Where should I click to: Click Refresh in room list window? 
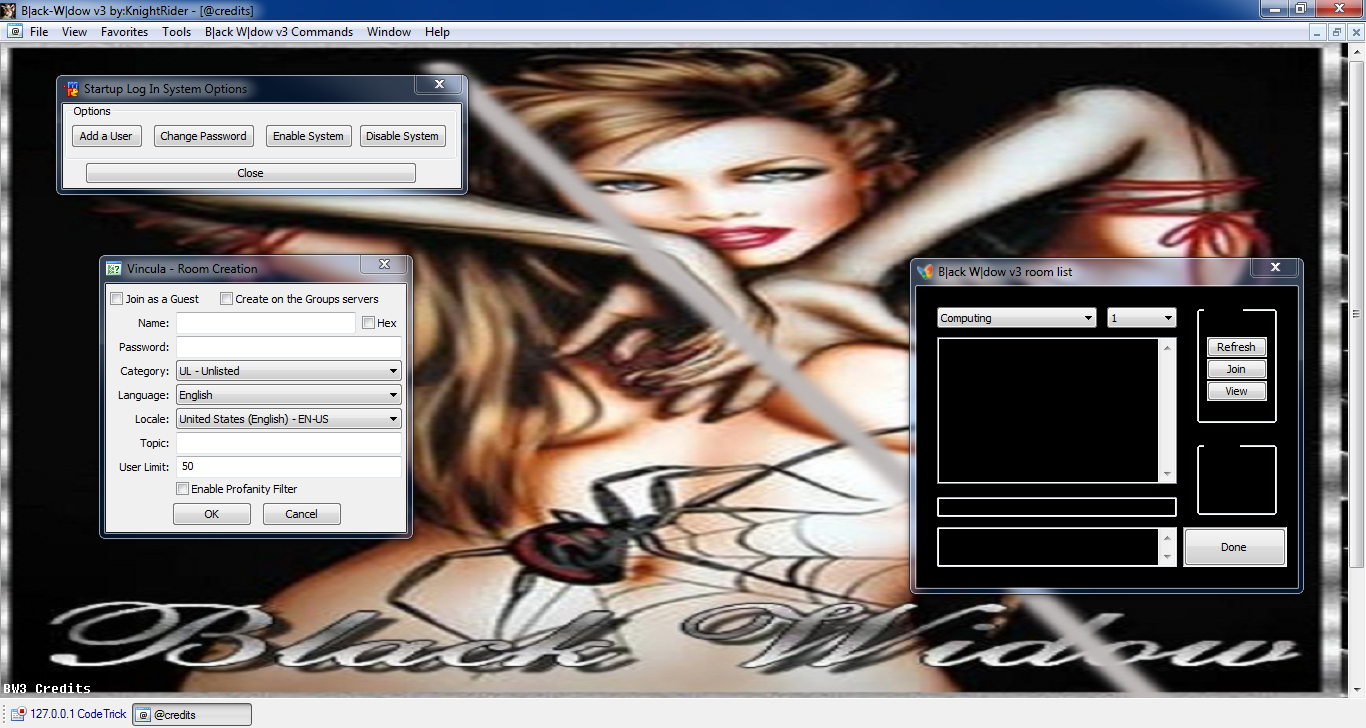1237,347
